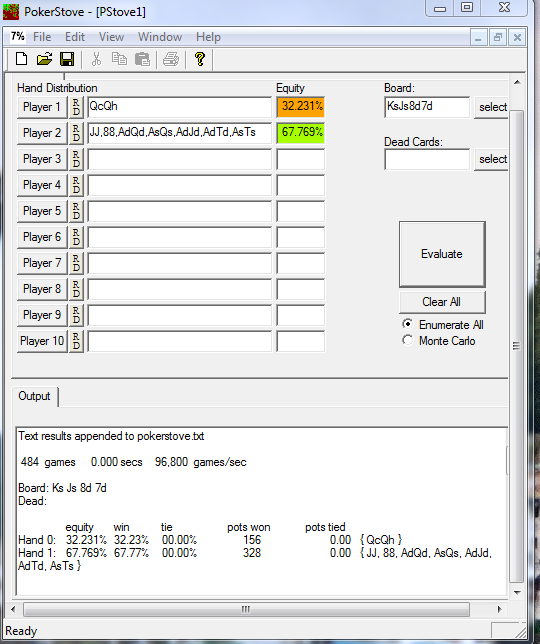Viewport: 540px width, 644px height.
Task: Click the RD button next to Player 5
Action: (76, 211)
